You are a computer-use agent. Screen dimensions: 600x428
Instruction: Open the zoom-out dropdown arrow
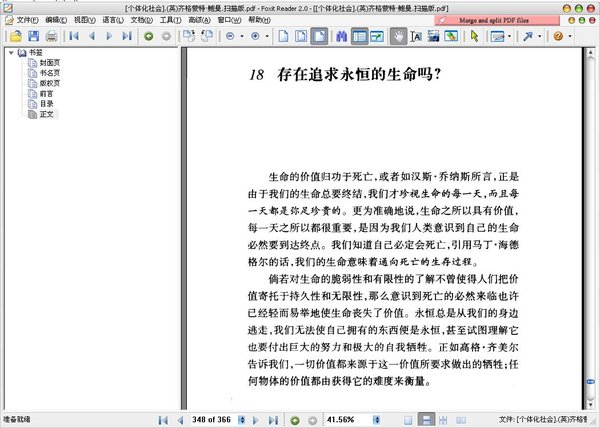241,37
